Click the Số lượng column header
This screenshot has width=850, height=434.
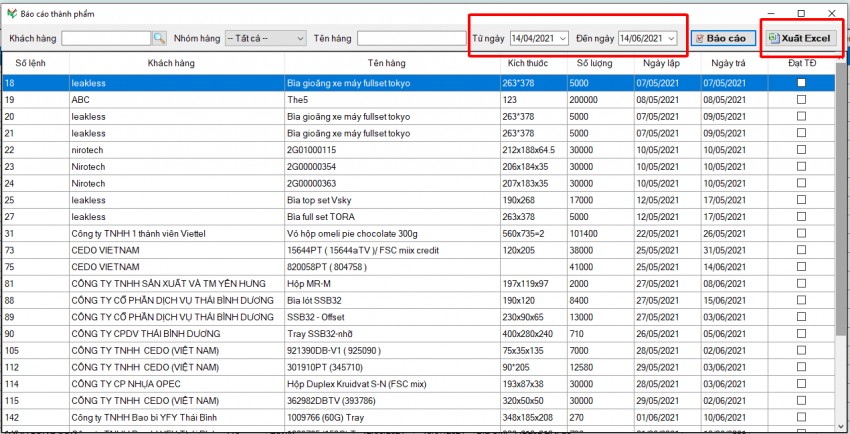pyautogui.click(x=597, y=63)
